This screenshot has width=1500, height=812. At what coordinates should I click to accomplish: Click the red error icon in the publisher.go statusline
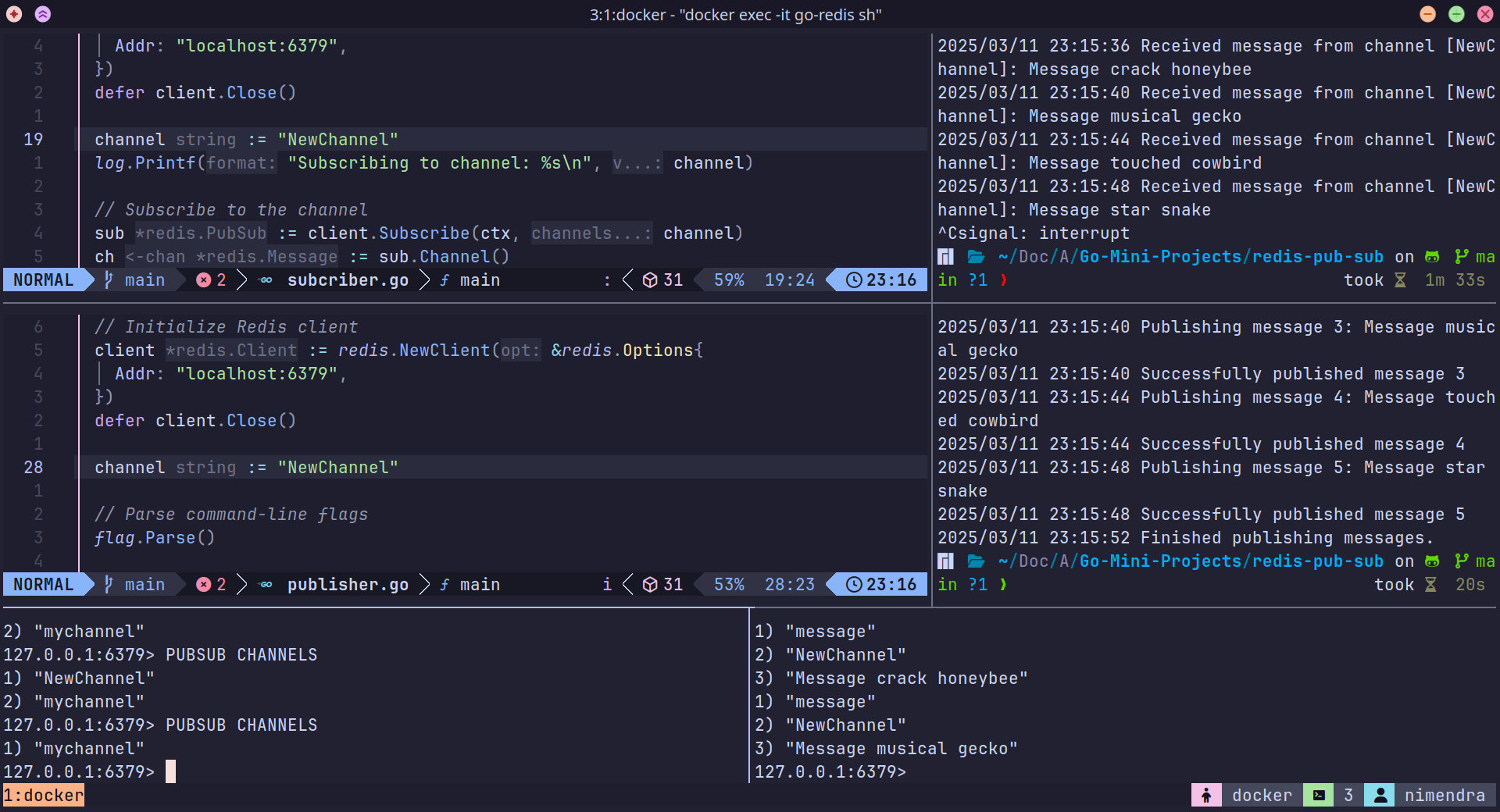point(204,584)
